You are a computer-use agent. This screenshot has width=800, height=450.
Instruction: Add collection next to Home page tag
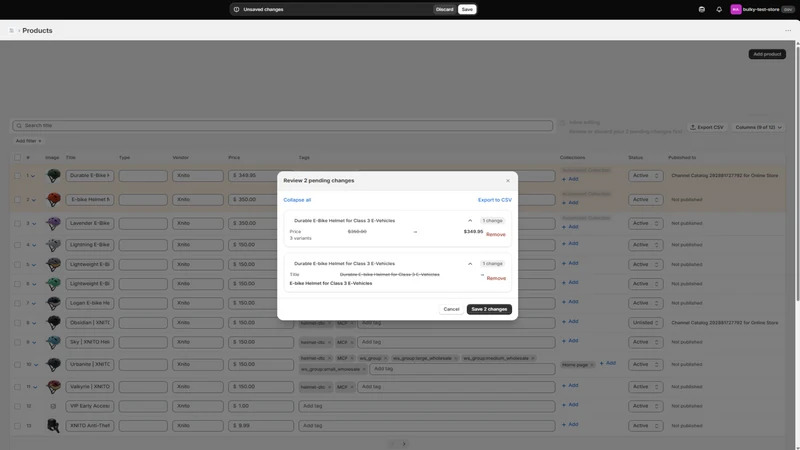[608, 363]
